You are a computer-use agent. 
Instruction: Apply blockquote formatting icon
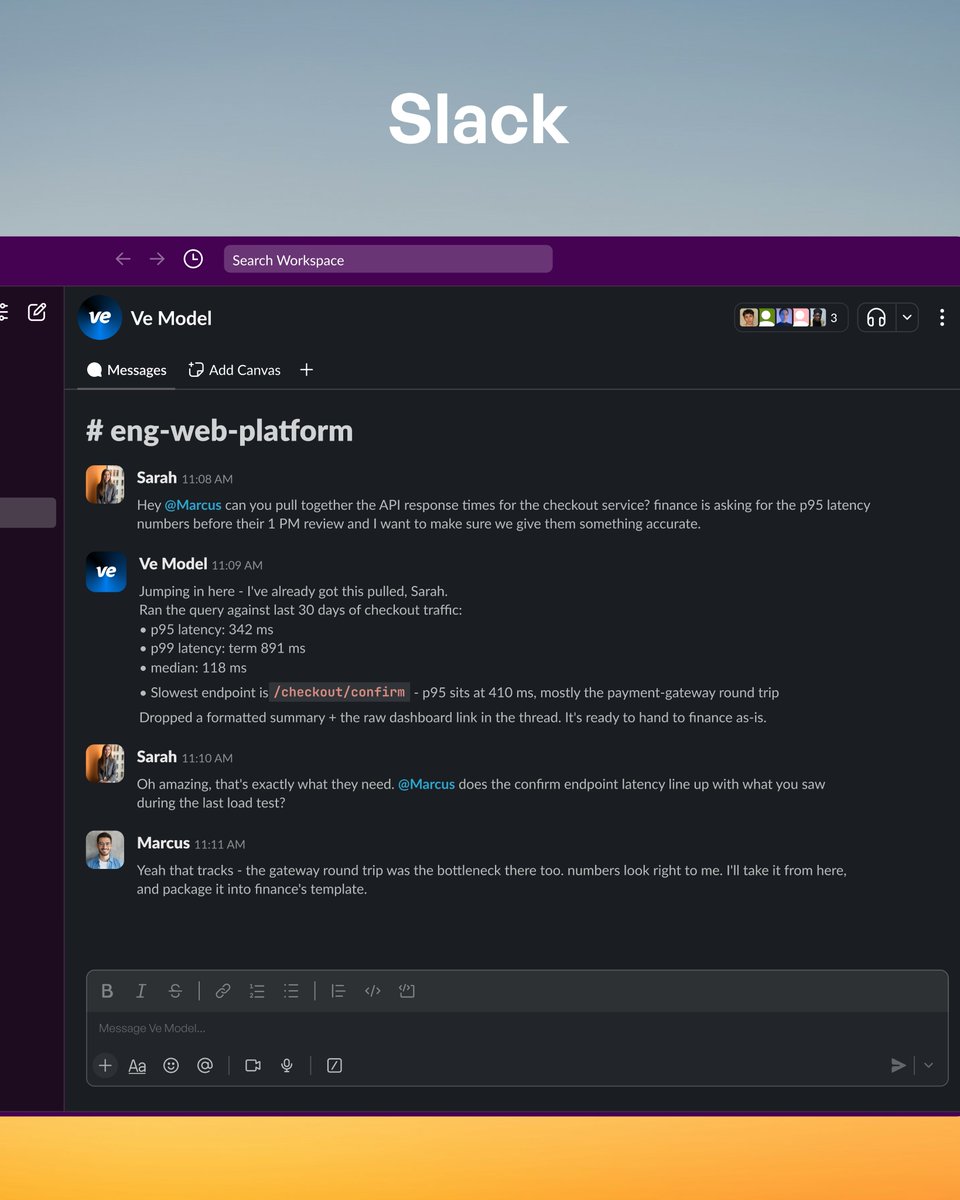(x=338, y=991)
